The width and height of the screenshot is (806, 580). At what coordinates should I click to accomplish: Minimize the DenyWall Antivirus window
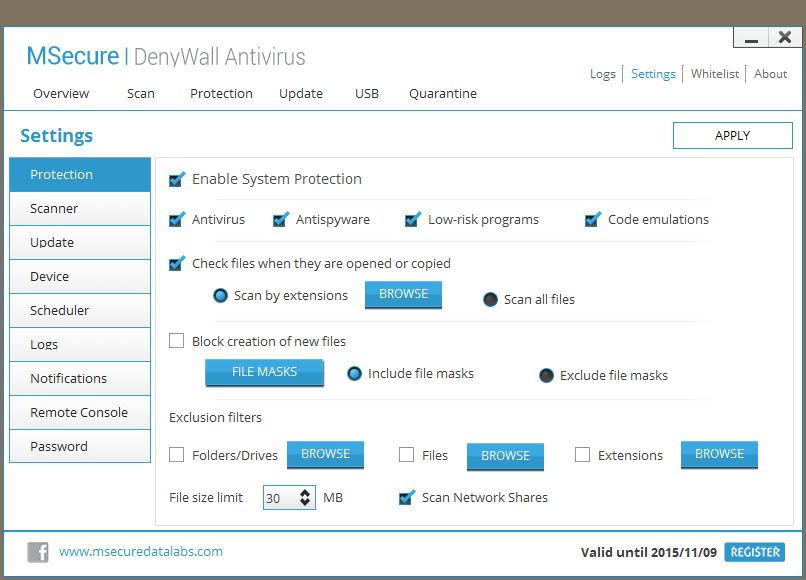[x=751, y=38]
